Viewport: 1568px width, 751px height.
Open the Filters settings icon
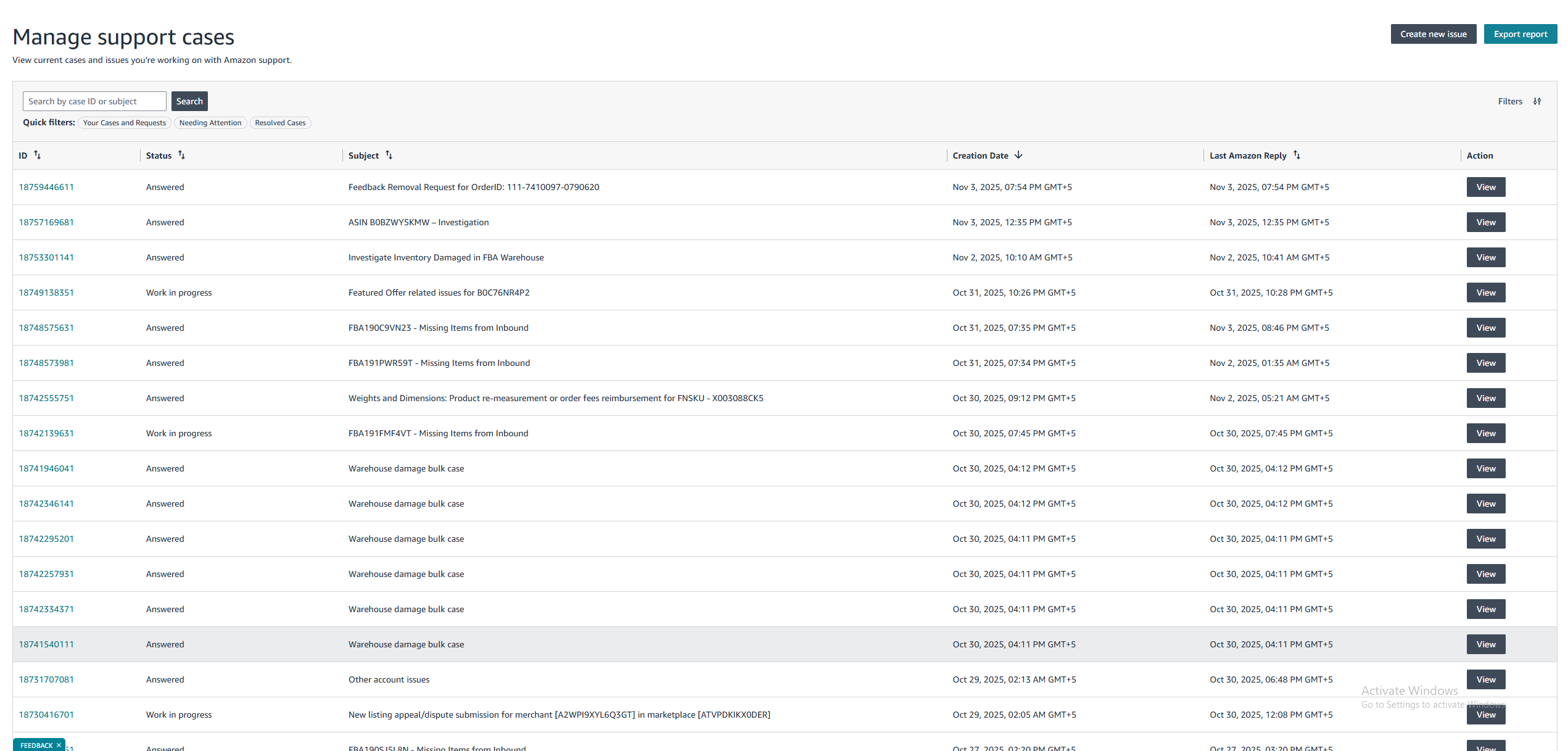1537,101
